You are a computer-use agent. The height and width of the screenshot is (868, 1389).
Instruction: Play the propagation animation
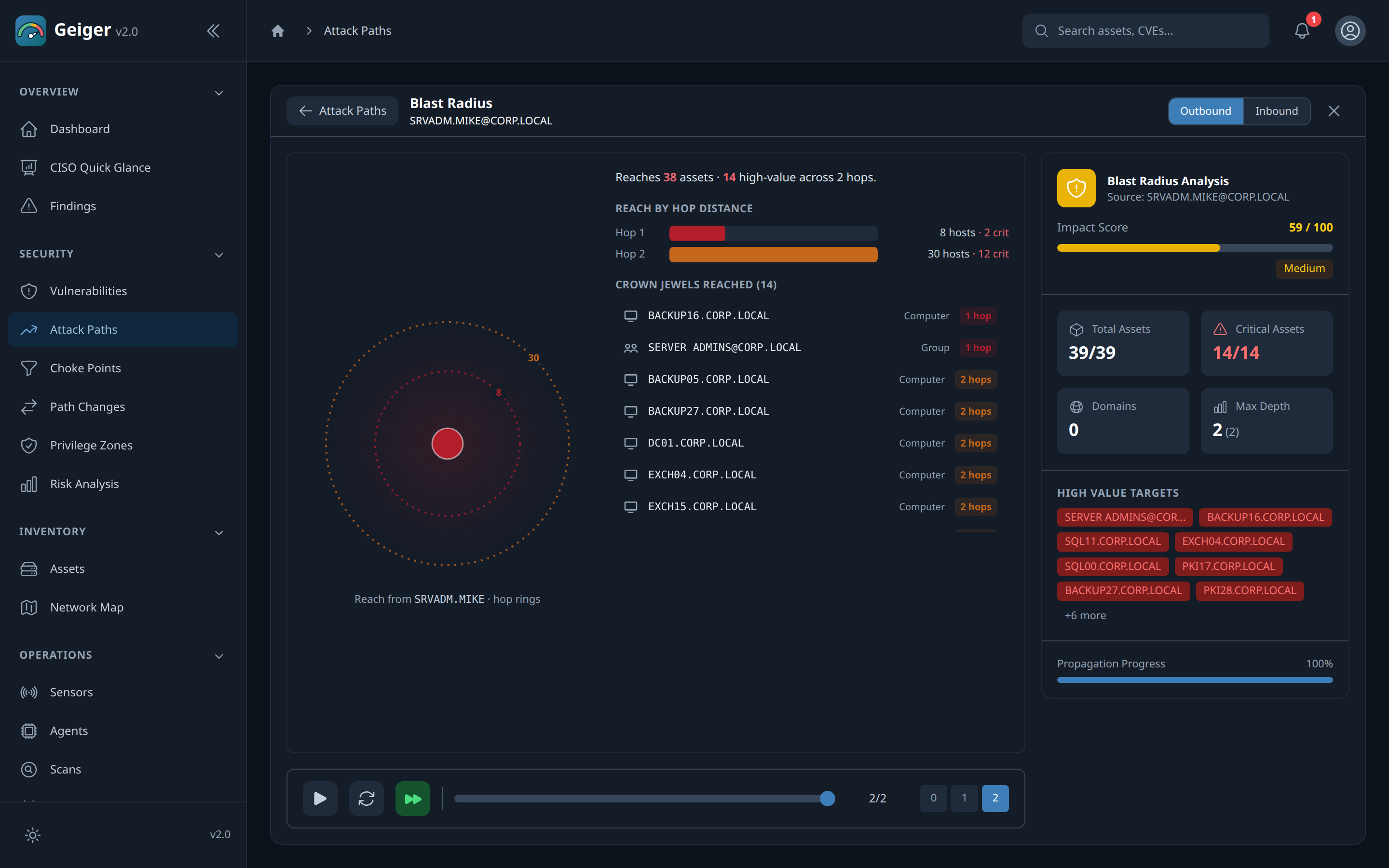(x=320, y=798)
